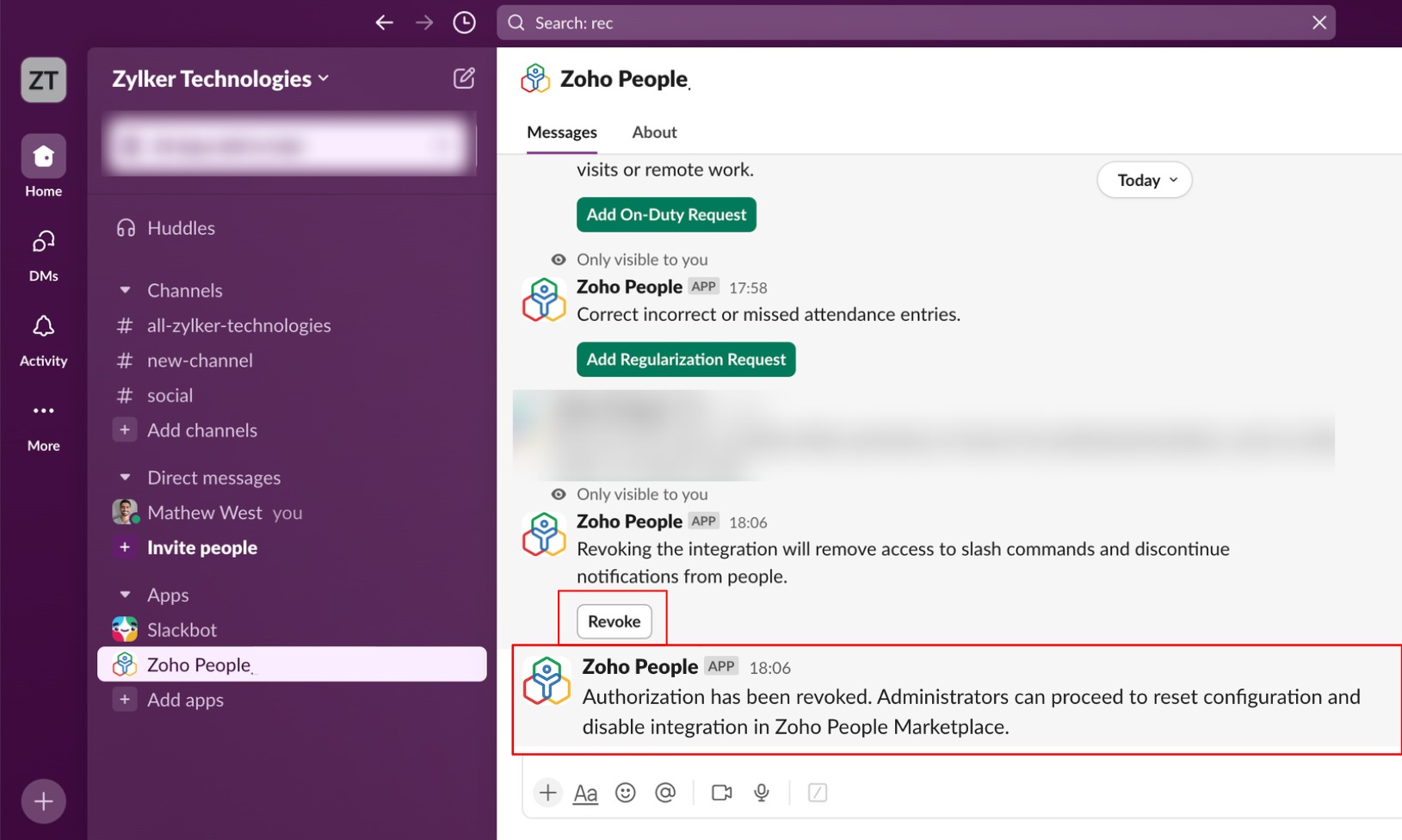Toggle text formatting (Aa) in composer
Viewport: 1402px width, 840px height.
tap(585, 793)
